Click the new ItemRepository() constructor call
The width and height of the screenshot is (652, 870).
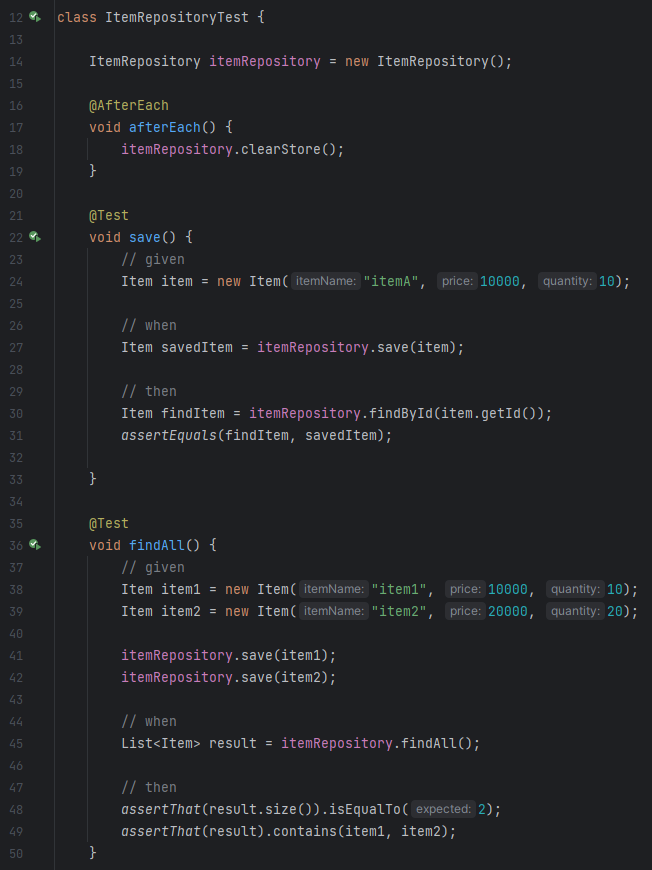424,61
